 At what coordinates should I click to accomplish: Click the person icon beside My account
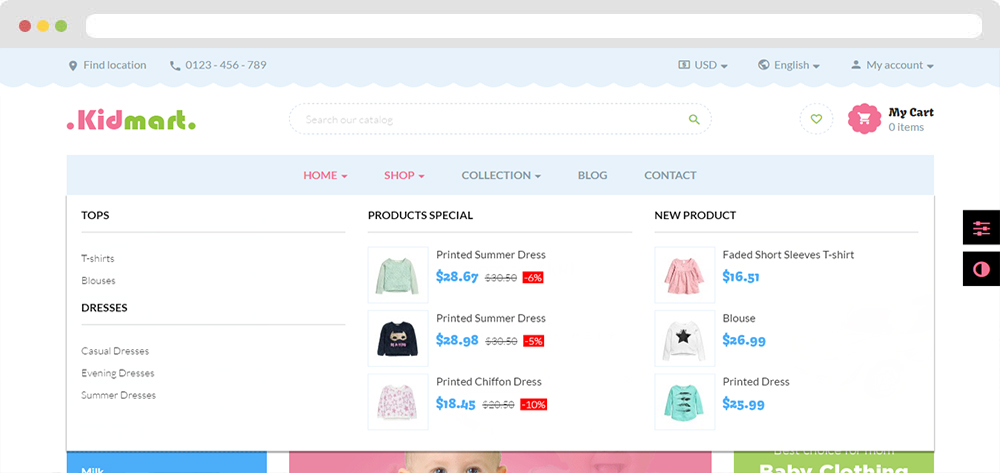coord(856,65)
